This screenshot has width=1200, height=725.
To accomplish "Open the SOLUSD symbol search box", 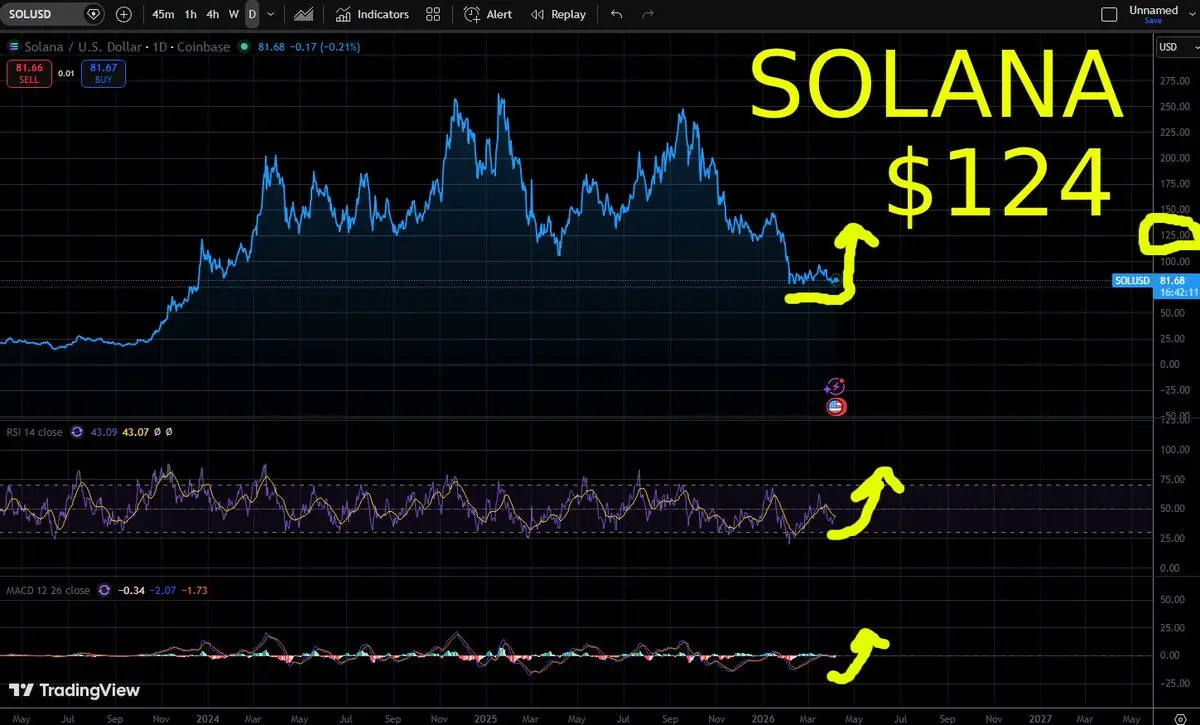I will click(52, 14).
